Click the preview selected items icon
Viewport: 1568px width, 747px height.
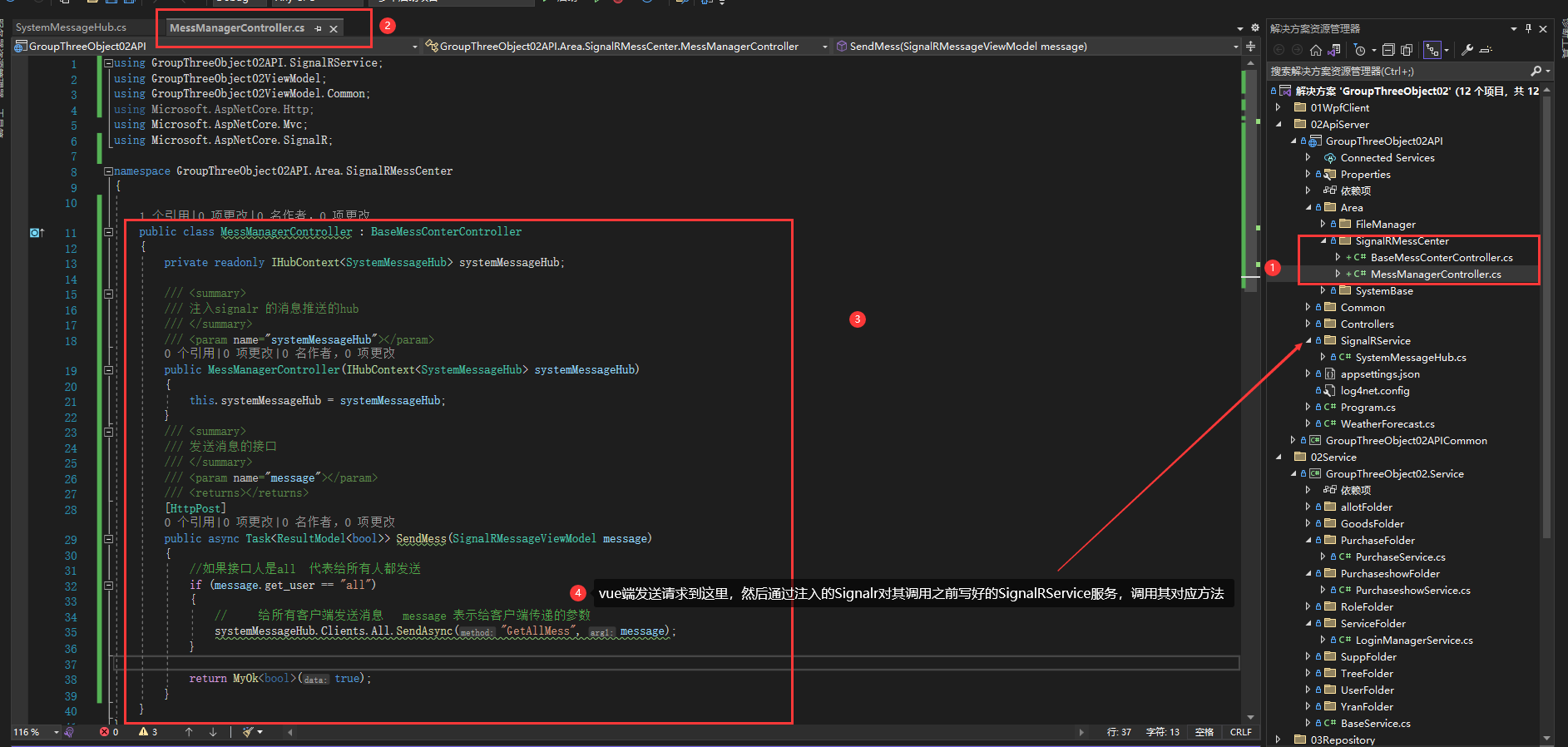click(x=1487, y=50)
